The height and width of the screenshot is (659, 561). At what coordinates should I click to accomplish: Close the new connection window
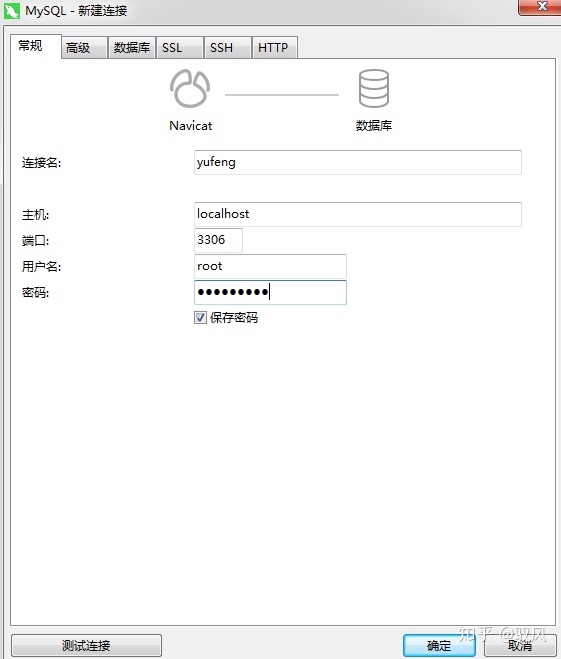click(541, 7)
